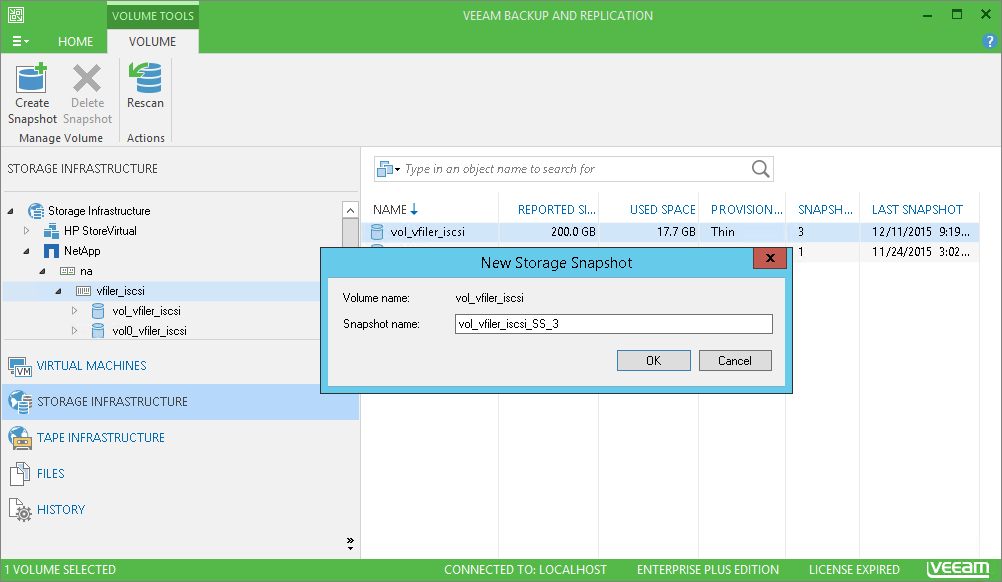Close the New Storage Snapshot dialog

(x=770, y=258)
